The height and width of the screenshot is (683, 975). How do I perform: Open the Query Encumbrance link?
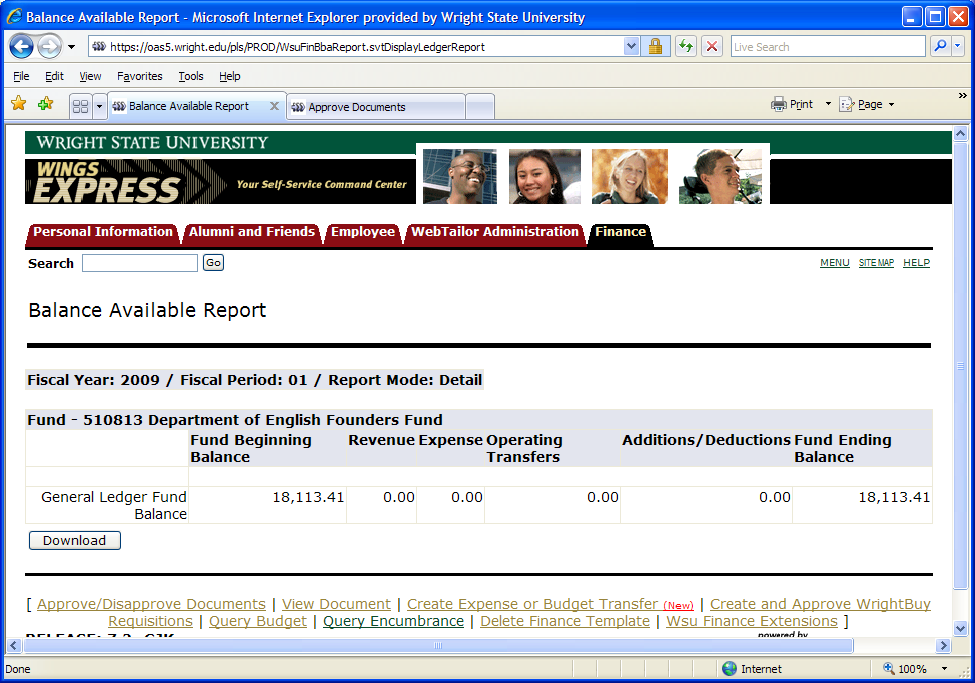click(x=393, y=621)
